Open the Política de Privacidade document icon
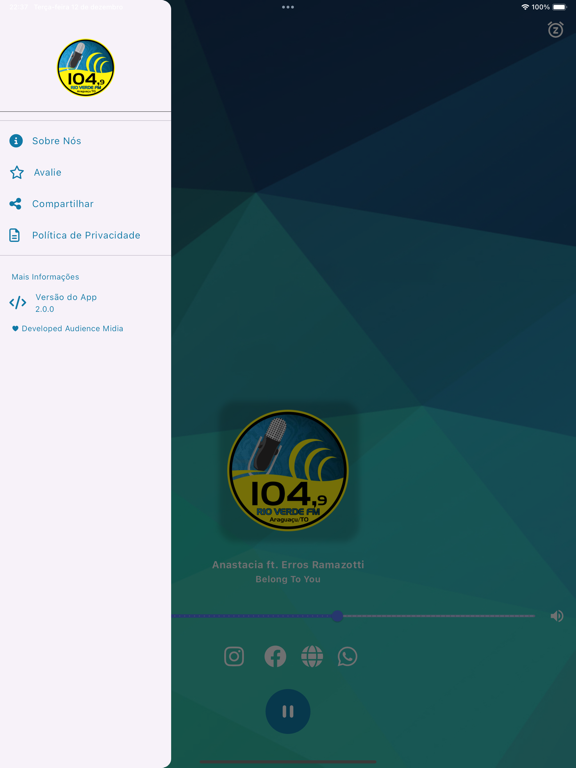Screen dimensions: 576x768 pyautogui.click(x=15, y=235)
